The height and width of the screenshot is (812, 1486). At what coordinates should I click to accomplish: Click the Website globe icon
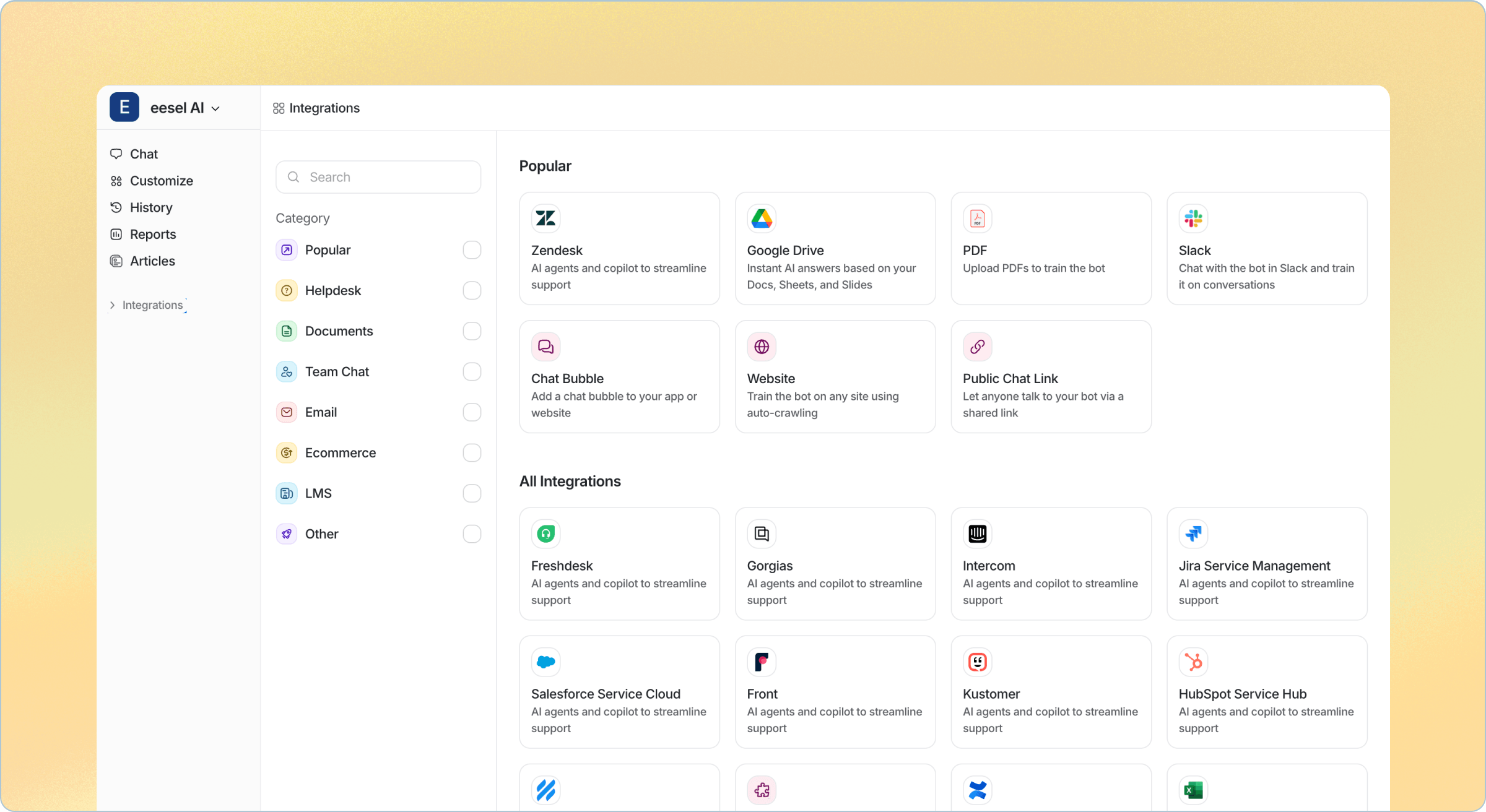(762, 347)
